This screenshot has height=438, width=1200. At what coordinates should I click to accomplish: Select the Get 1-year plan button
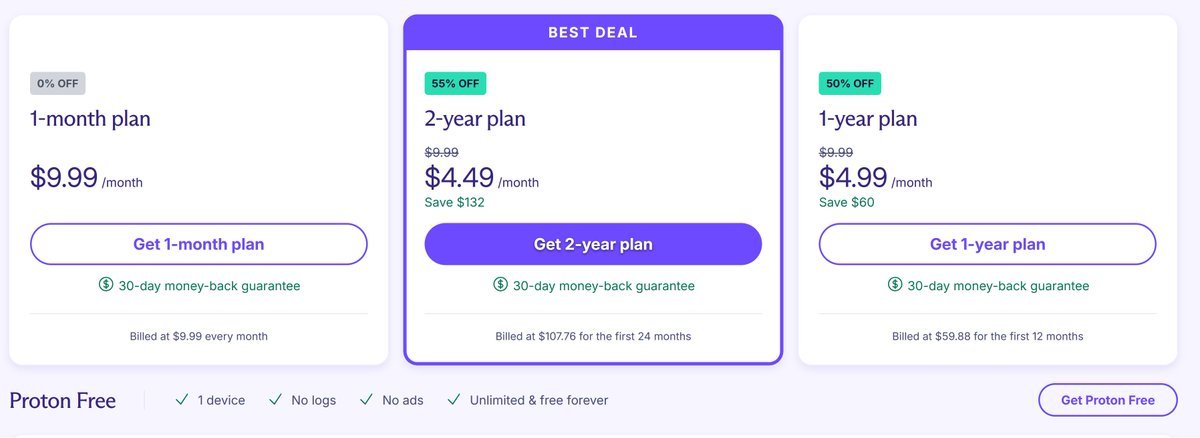(x=987, y=244)
